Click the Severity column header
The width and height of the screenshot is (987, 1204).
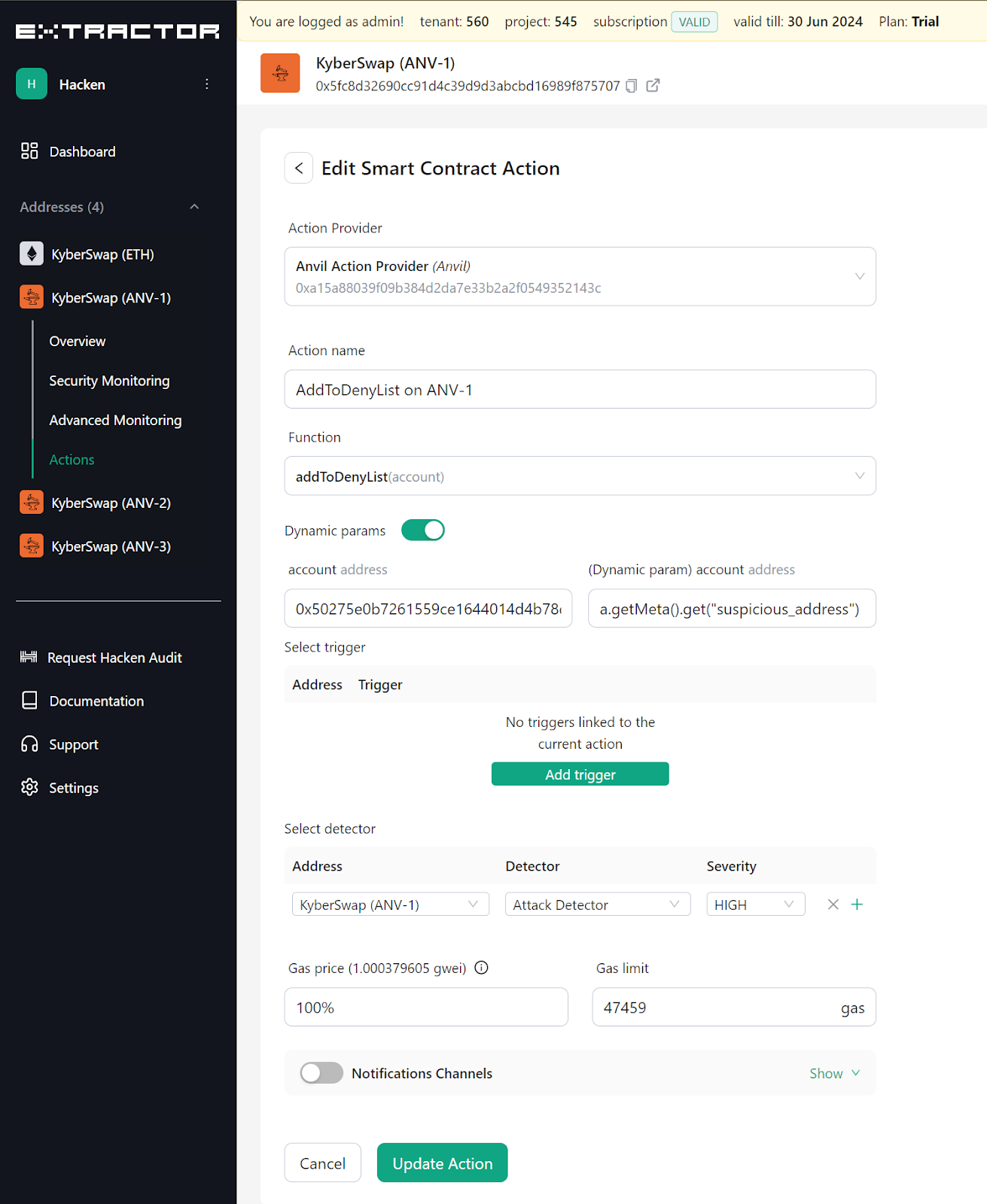coord(731,866)
